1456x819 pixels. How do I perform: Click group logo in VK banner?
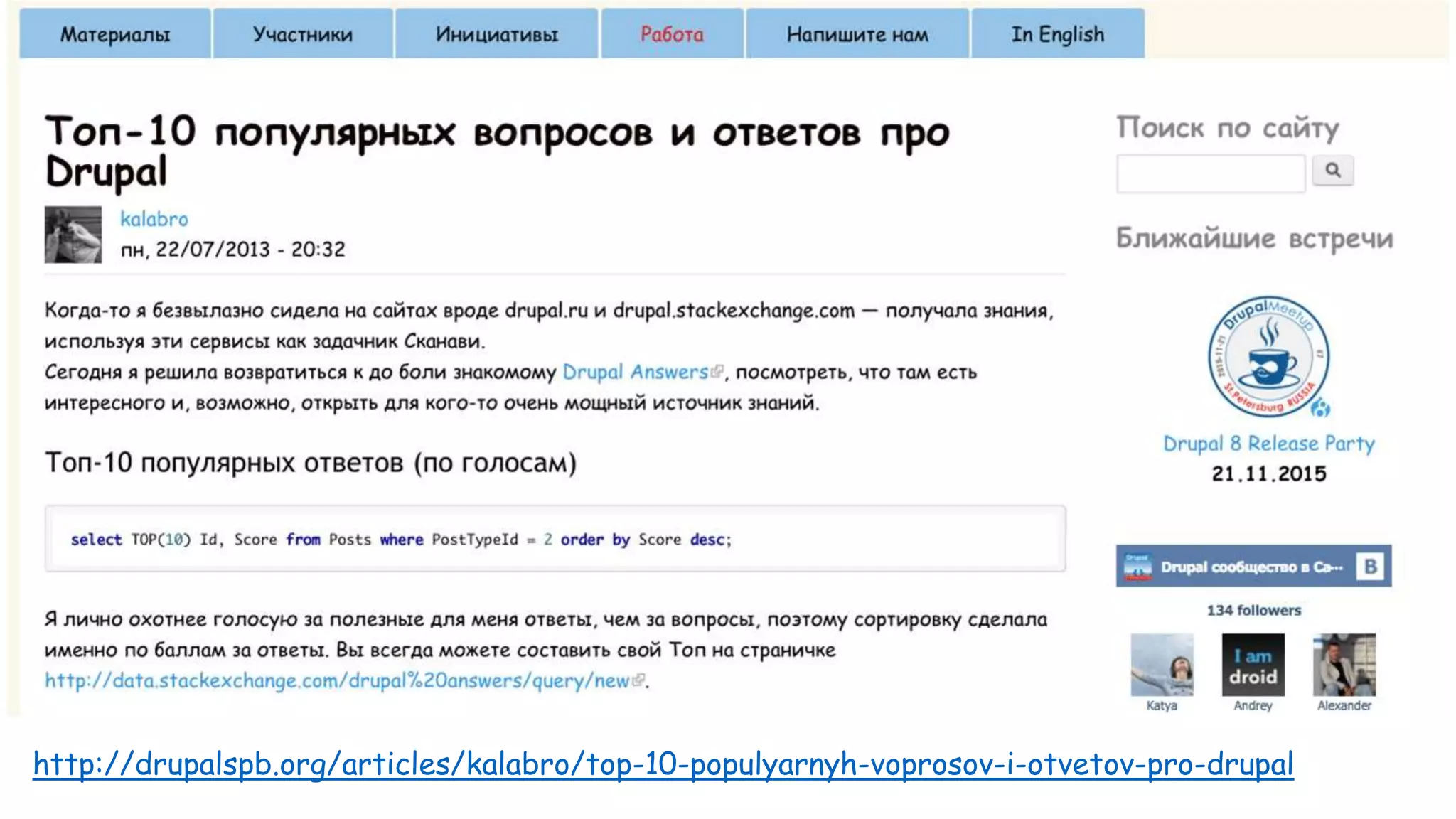click(1137, 567)
